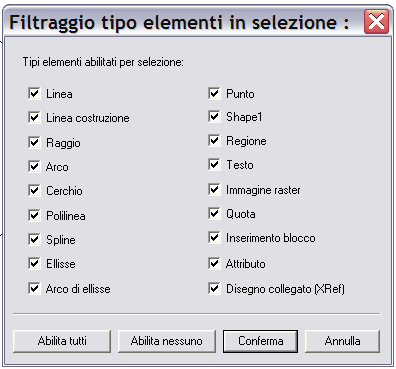Image resolution: width=396 pixels, height=369 pixels.
Task: Cancel dialog using Annulla button
Action: click(x=342, y=341)
